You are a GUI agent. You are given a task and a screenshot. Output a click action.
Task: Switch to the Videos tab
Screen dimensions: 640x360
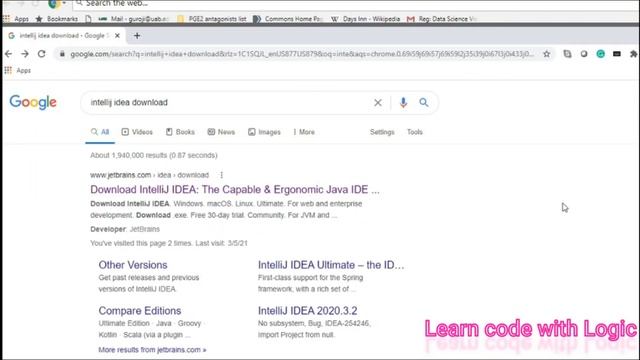[x=137, y=132]
